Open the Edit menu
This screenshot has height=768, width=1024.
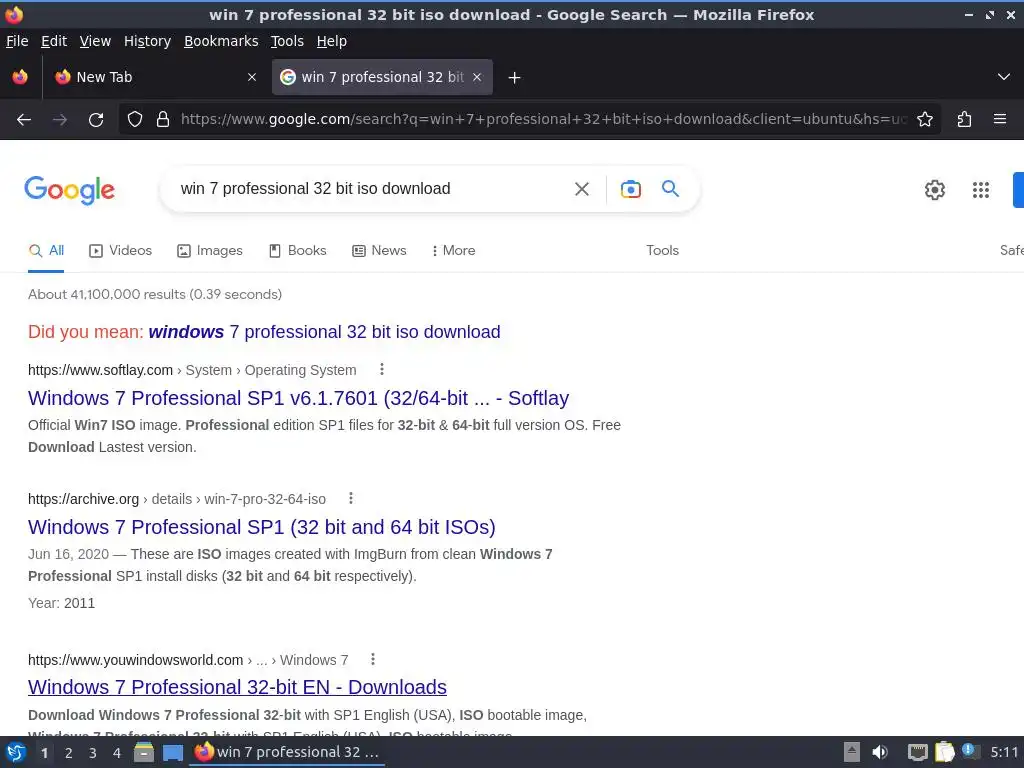(x=54, y=41)
